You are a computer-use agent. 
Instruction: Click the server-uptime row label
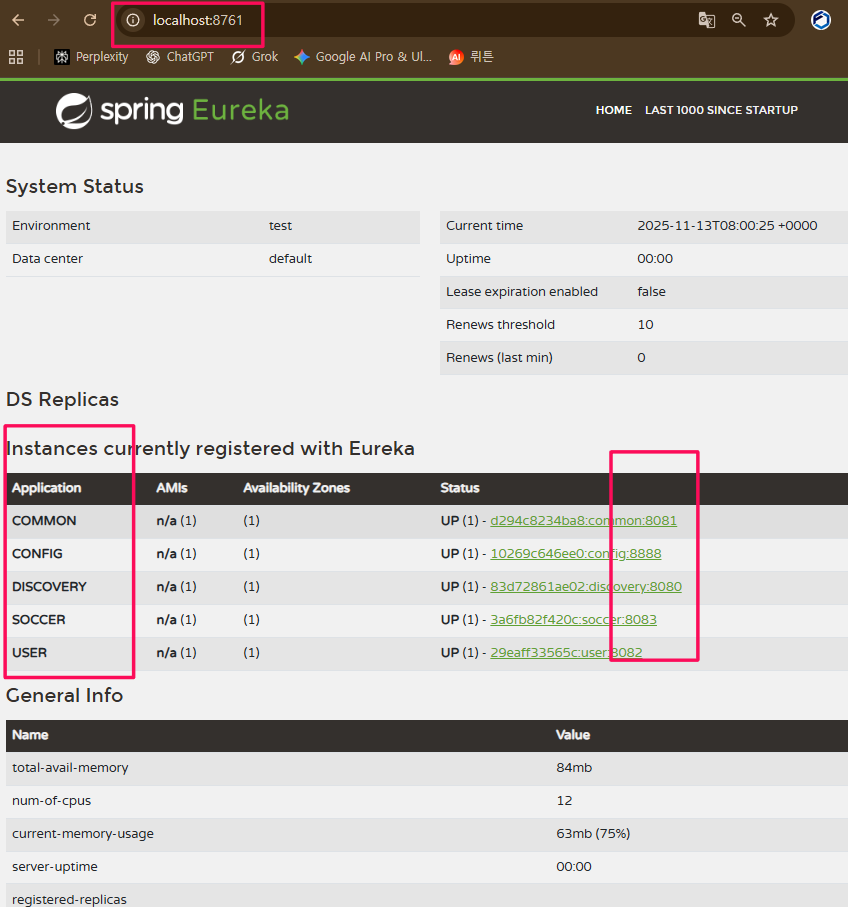pyautogui.click(x=55, y=867)
